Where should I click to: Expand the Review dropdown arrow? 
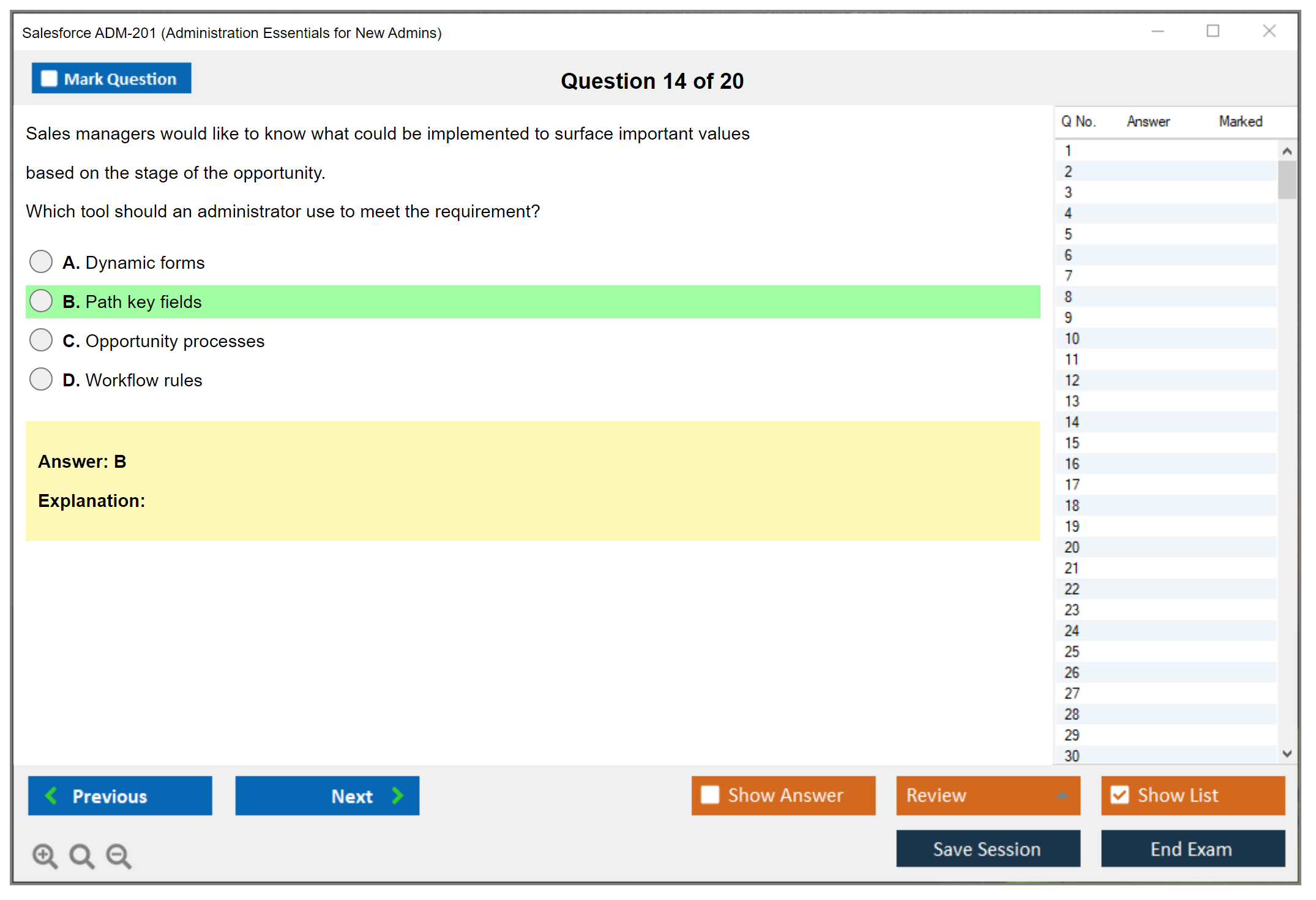click(1062, 795)
